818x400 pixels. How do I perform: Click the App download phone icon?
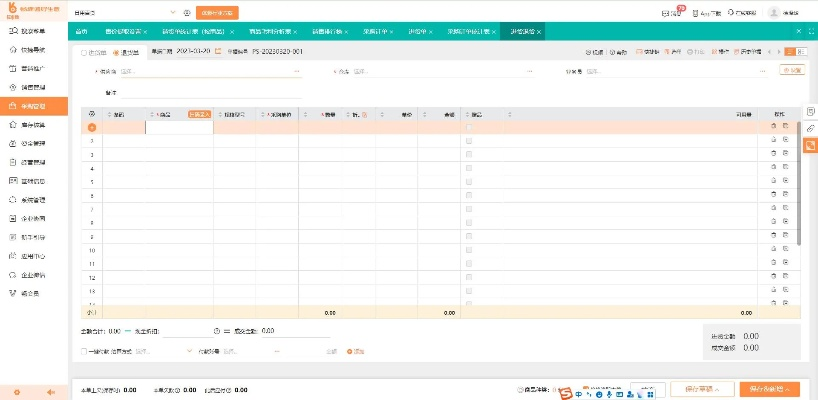click(x=695, y=13)
